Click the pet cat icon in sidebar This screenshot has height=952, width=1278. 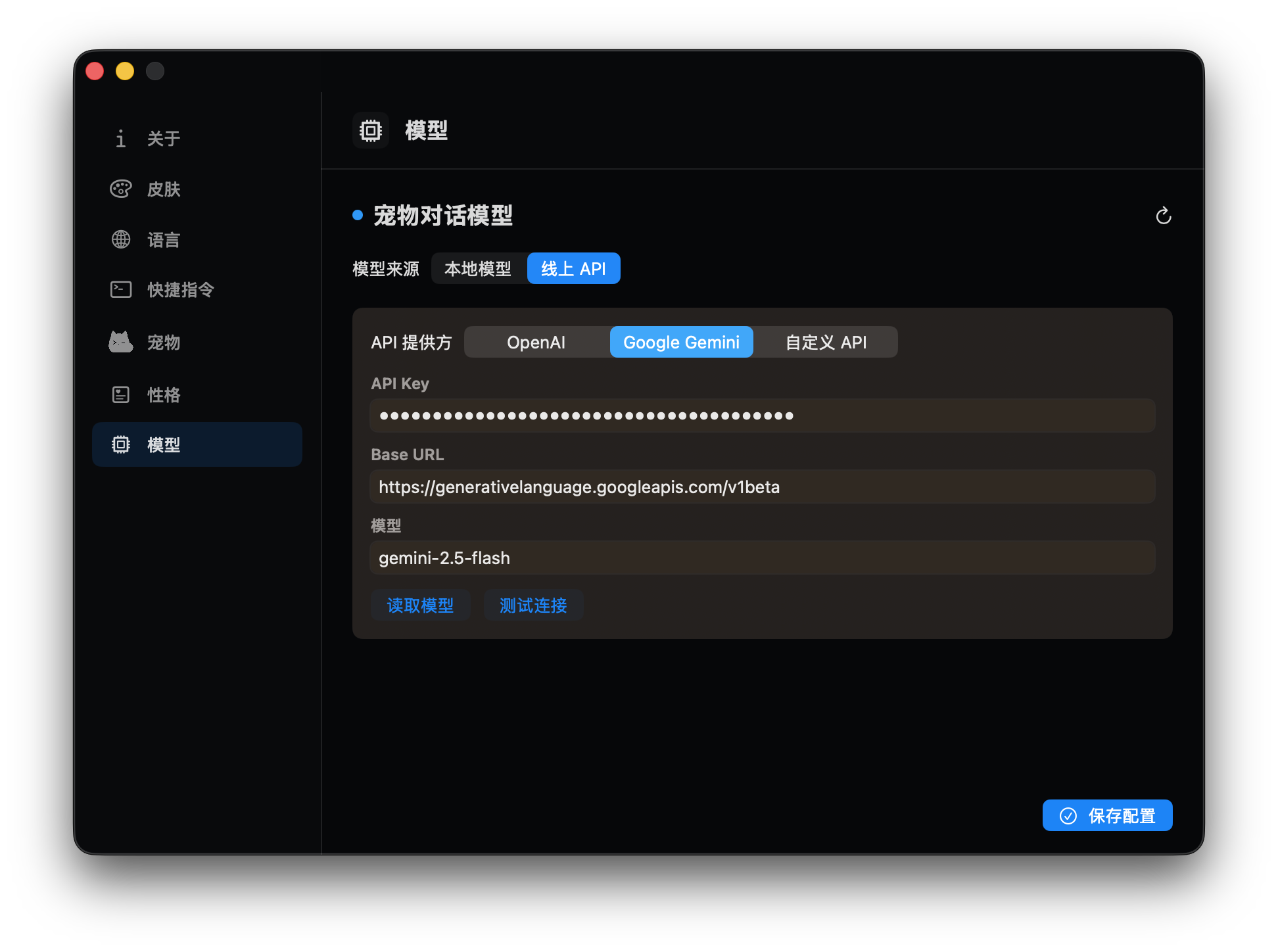coord(121,342)
